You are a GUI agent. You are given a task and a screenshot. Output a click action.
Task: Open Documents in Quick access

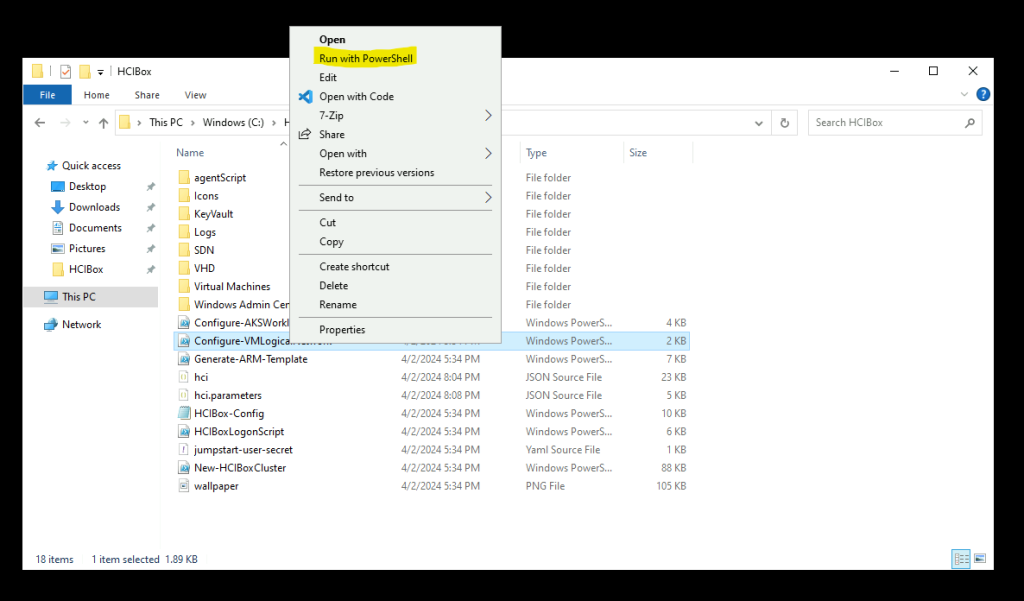point(95,228)
